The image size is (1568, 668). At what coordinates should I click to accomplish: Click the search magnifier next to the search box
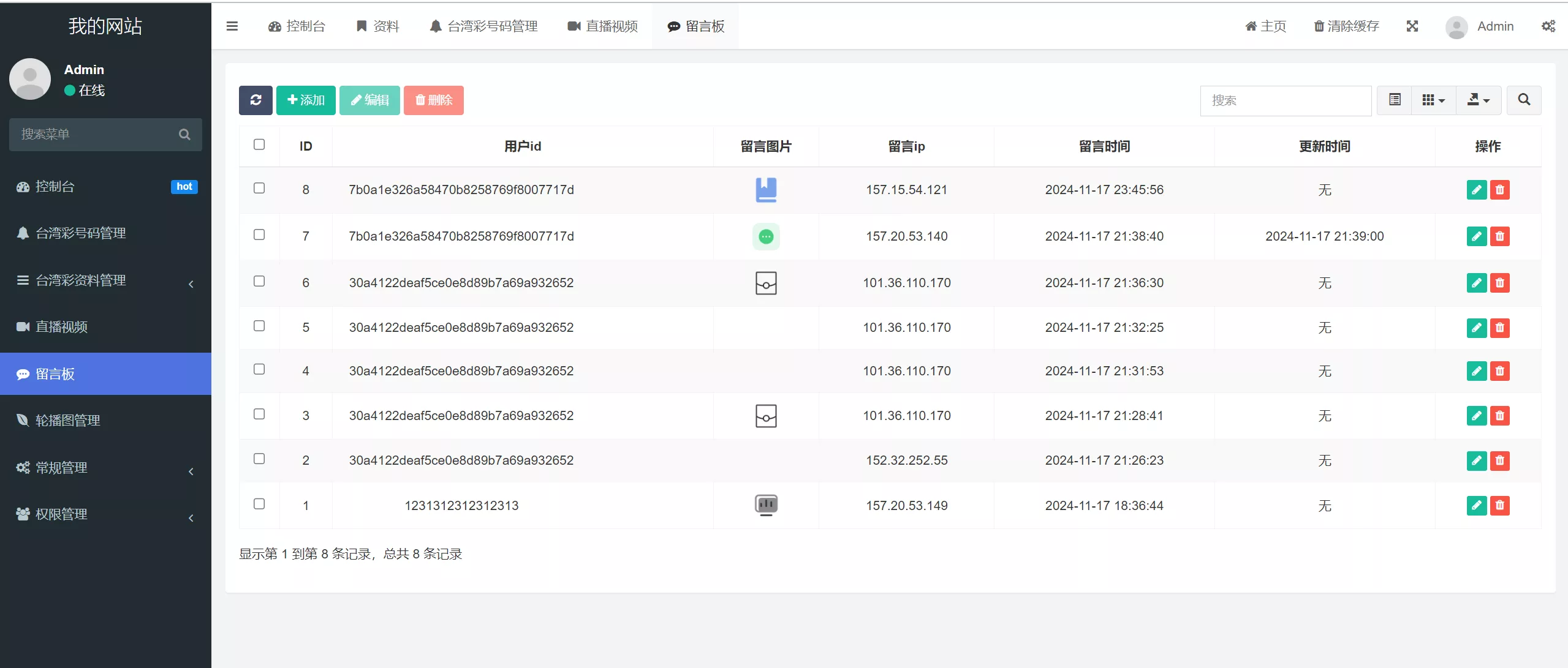[1524, 100]
